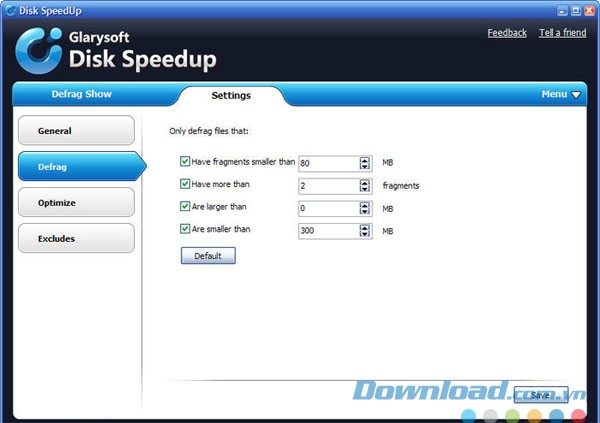Decrease the Are smaller than MB value

[x=364, y=234]
